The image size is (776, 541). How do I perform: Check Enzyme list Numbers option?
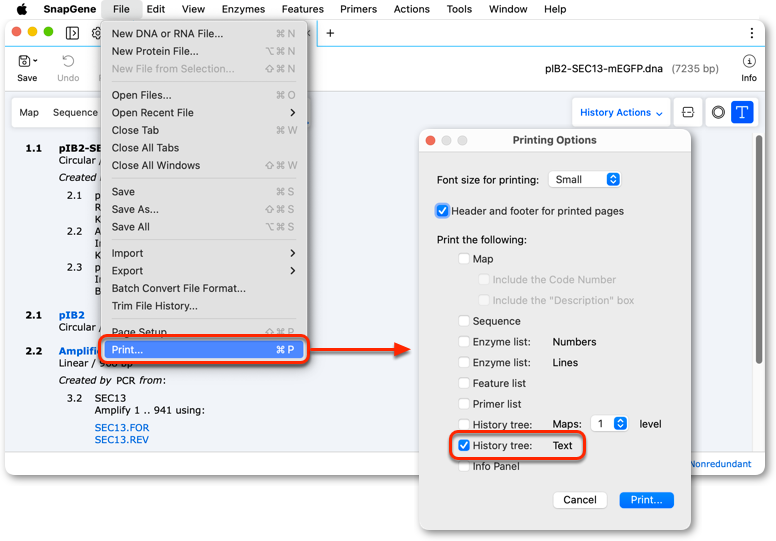(x=464, y=342)
